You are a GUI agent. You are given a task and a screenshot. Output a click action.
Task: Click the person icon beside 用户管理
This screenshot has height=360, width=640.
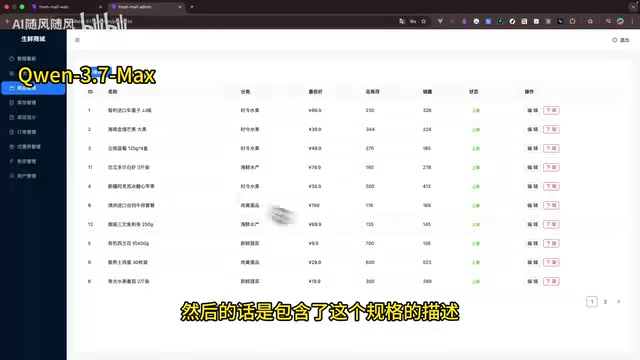11,176
